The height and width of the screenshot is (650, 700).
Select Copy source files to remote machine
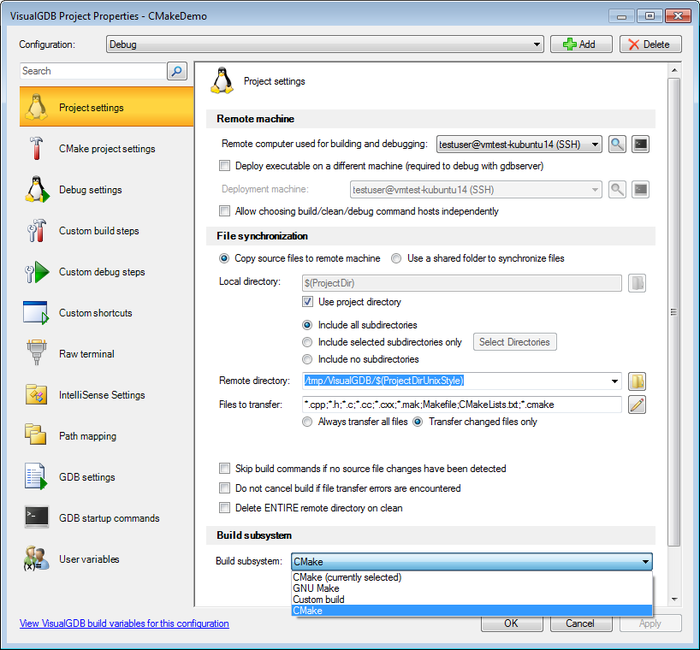(224, 258)
